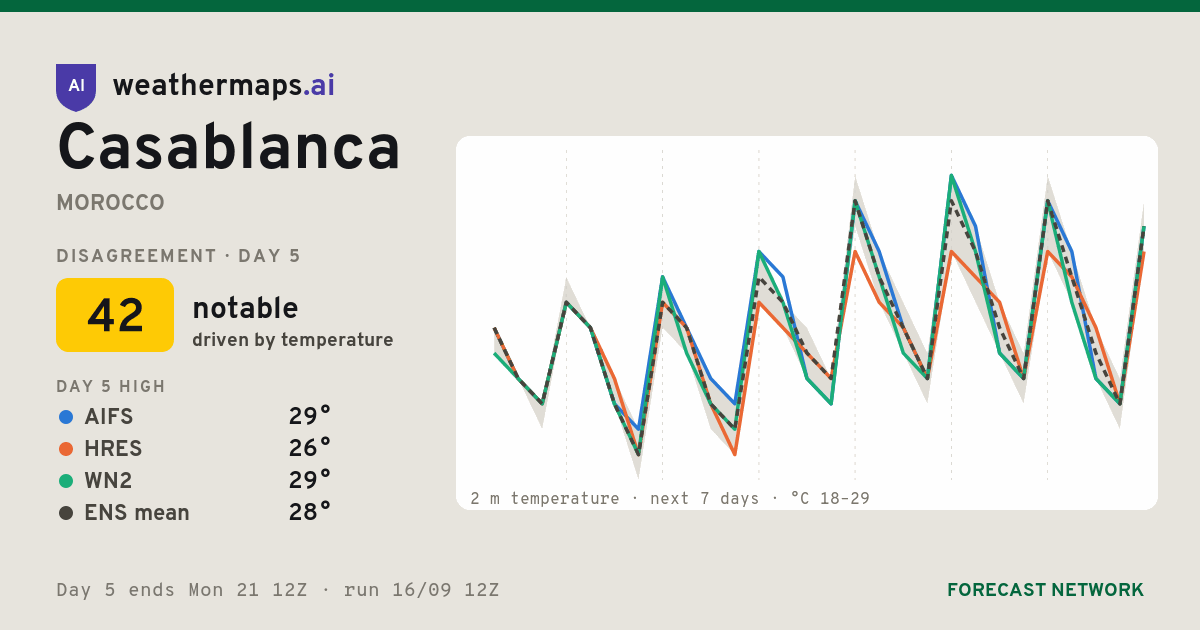Click the purple AI shield logo

(x=76, y=87)
